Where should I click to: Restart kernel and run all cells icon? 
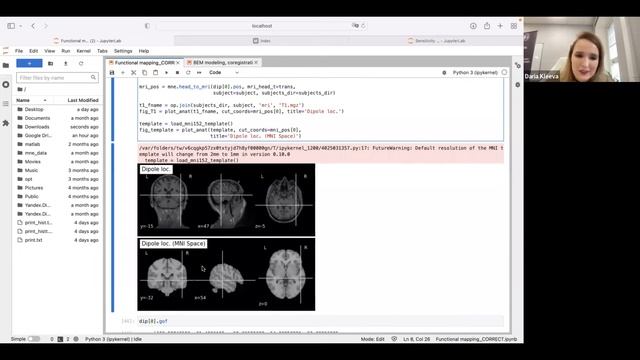coord(199,73)
